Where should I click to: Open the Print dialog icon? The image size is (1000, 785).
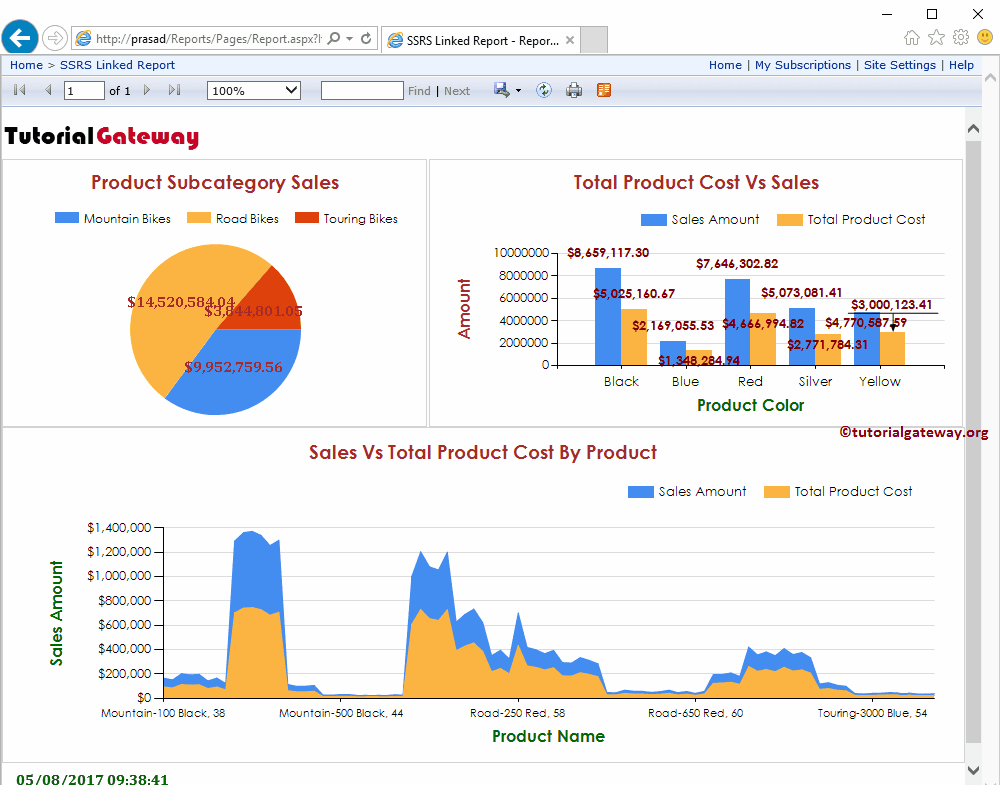point(574,90)
